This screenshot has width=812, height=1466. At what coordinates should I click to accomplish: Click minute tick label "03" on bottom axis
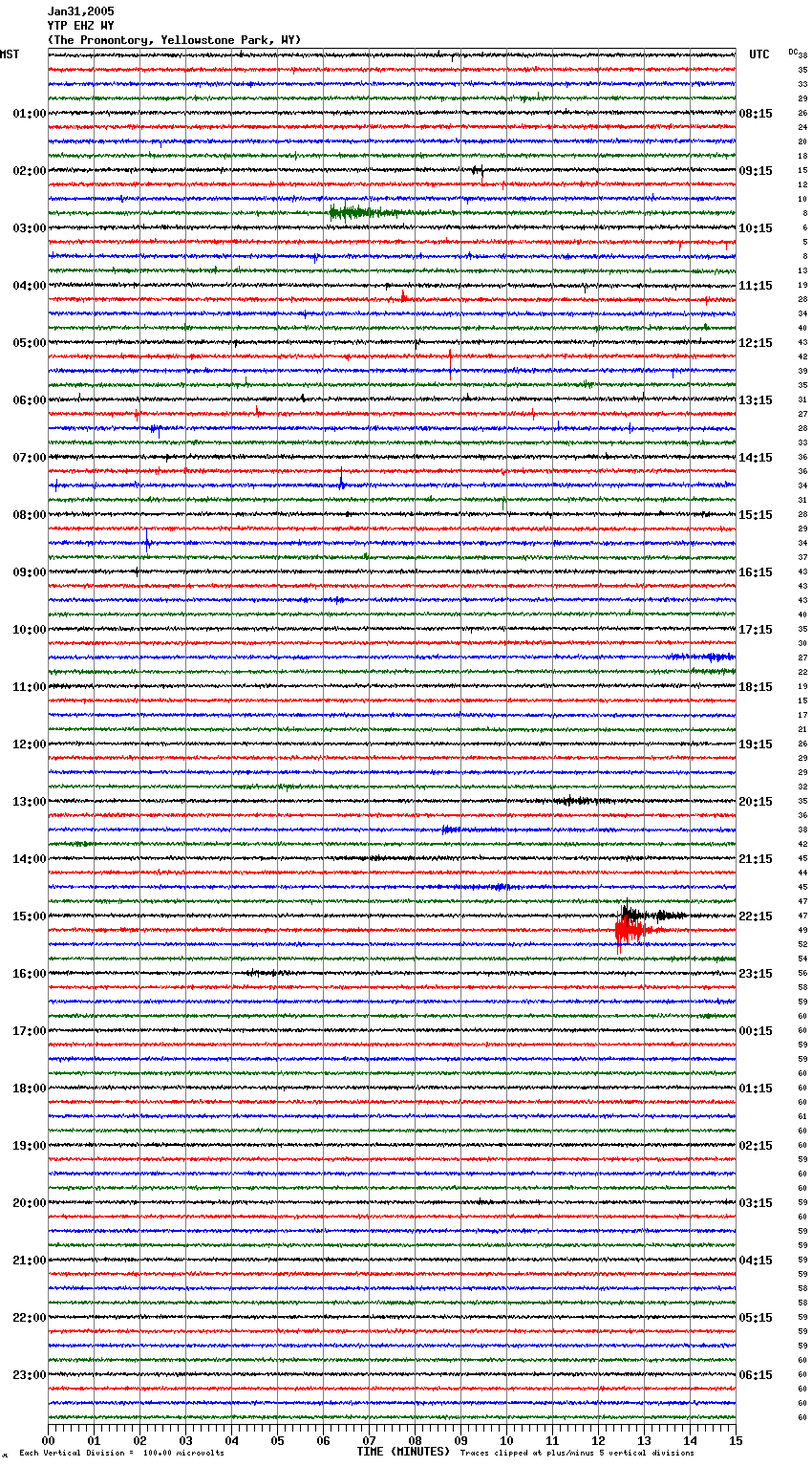[x=185, y=1440]
